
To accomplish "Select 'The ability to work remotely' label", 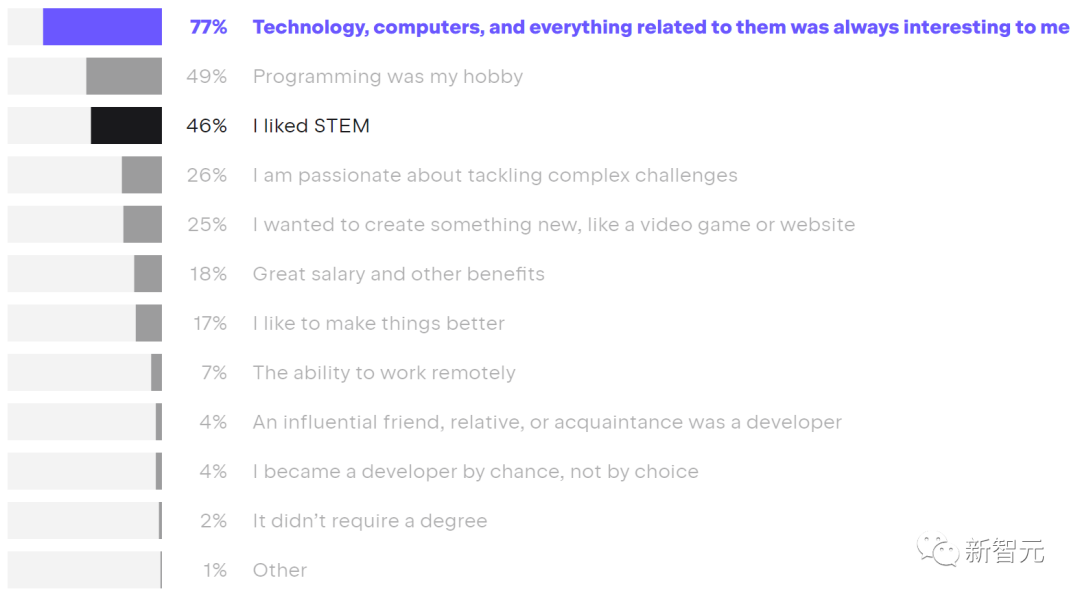I will tap(384, 373).
